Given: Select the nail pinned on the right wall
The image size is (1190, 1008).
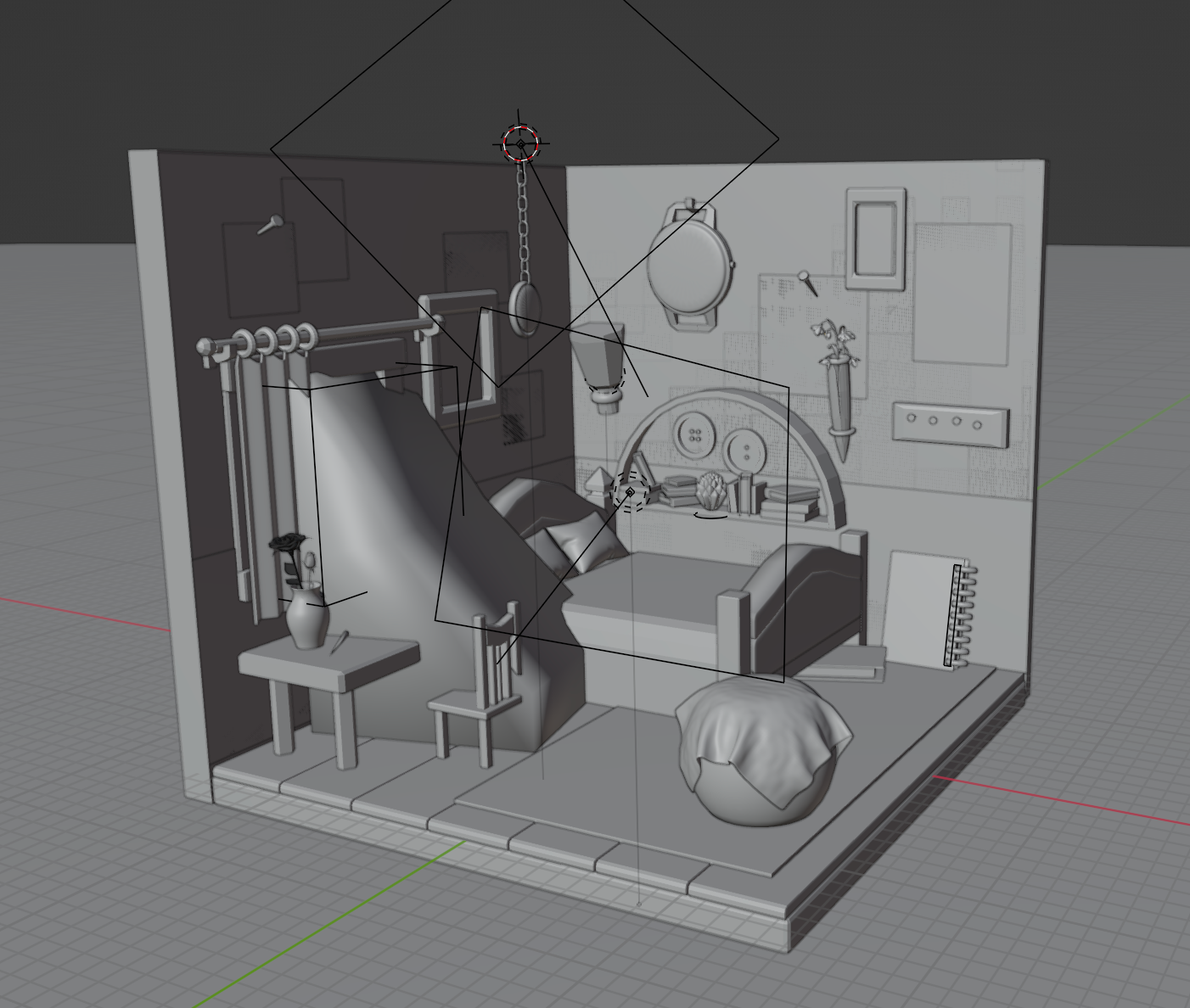Looking at the screenshot, I should point(807,283).
